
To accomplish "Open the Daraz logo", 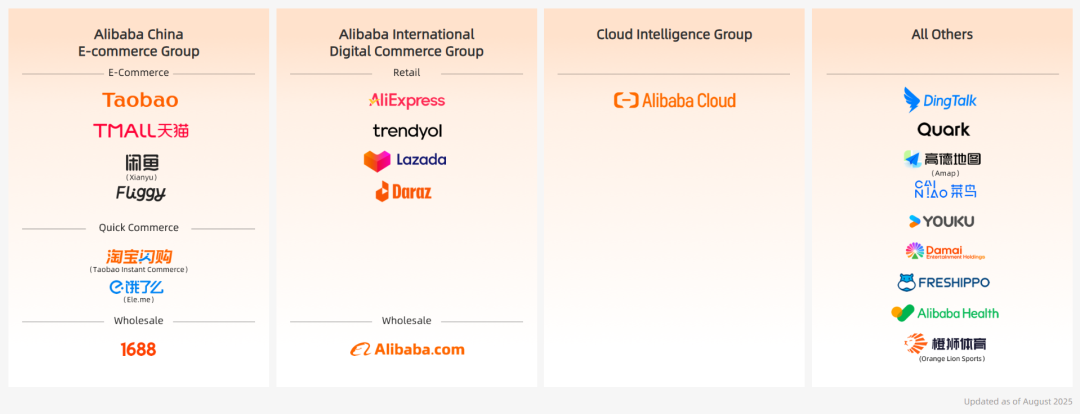I will (404, 191).
